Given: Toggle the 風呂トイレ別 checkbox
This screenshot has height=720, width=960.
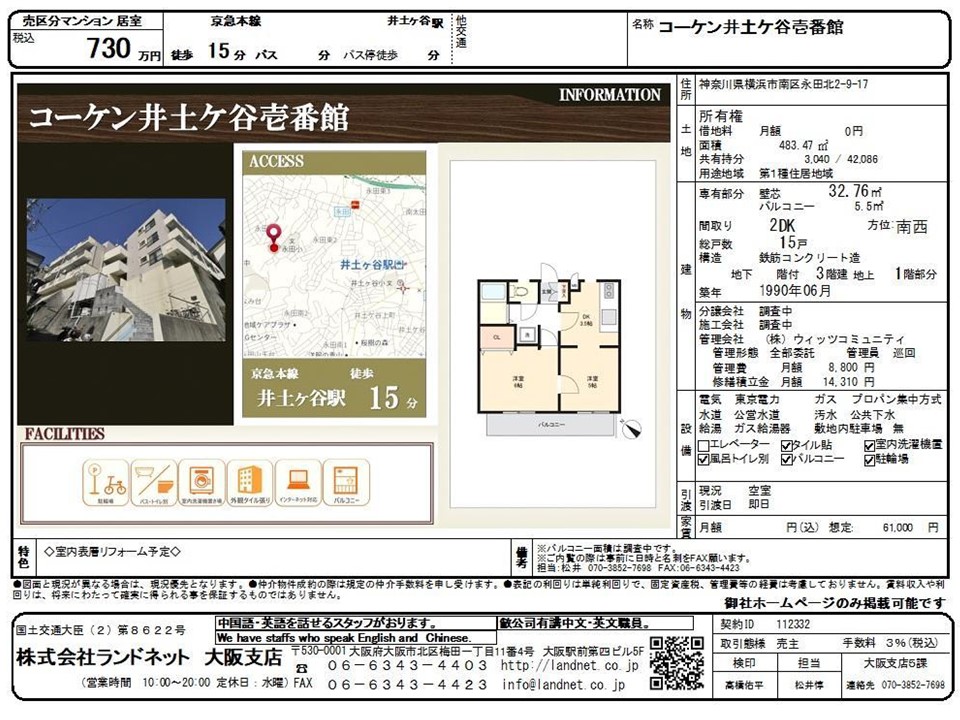Looking at the screenshot, I should (704, 459).
